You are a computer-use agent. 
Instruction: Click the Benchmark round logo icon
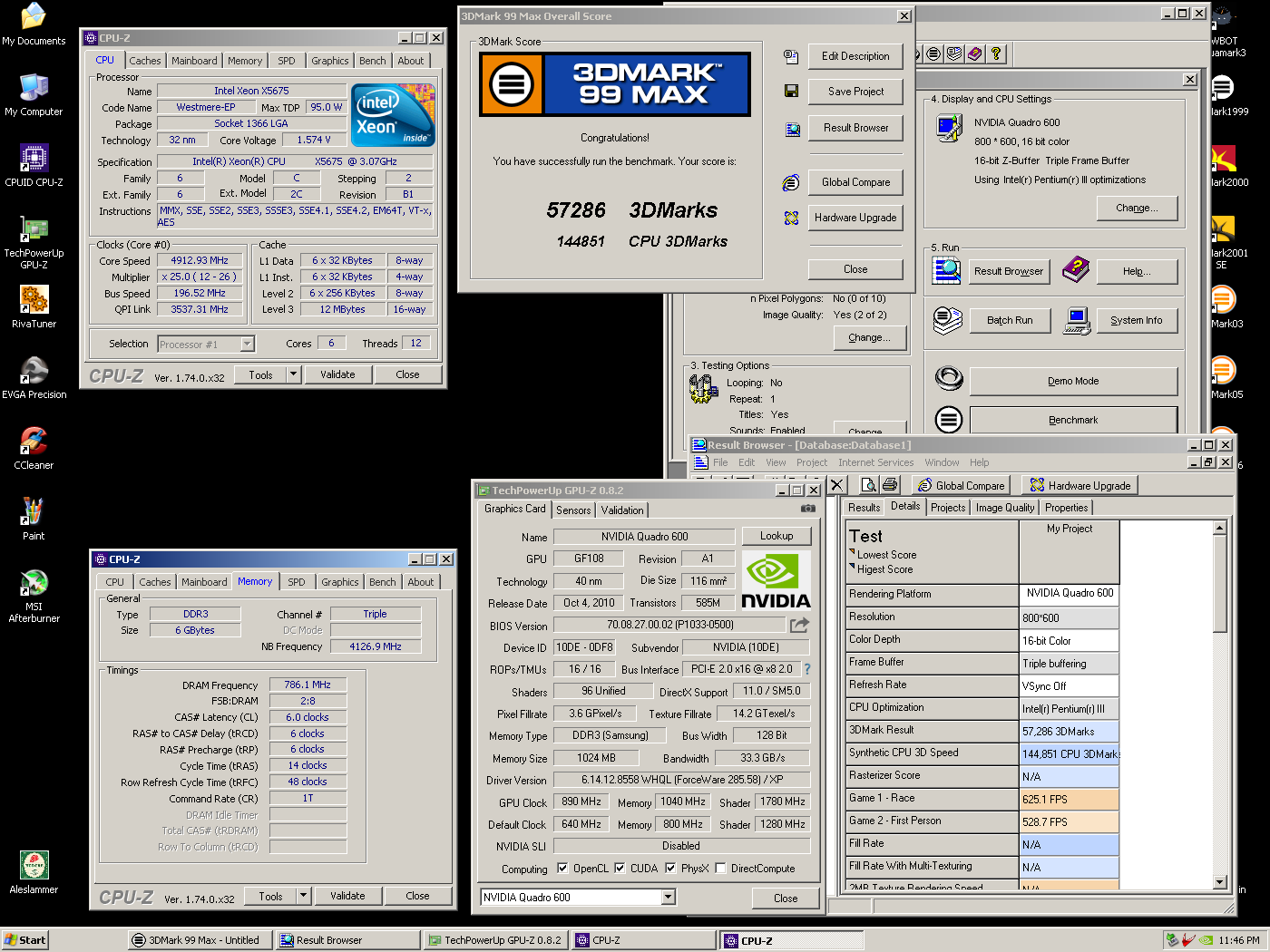(949, 420)
